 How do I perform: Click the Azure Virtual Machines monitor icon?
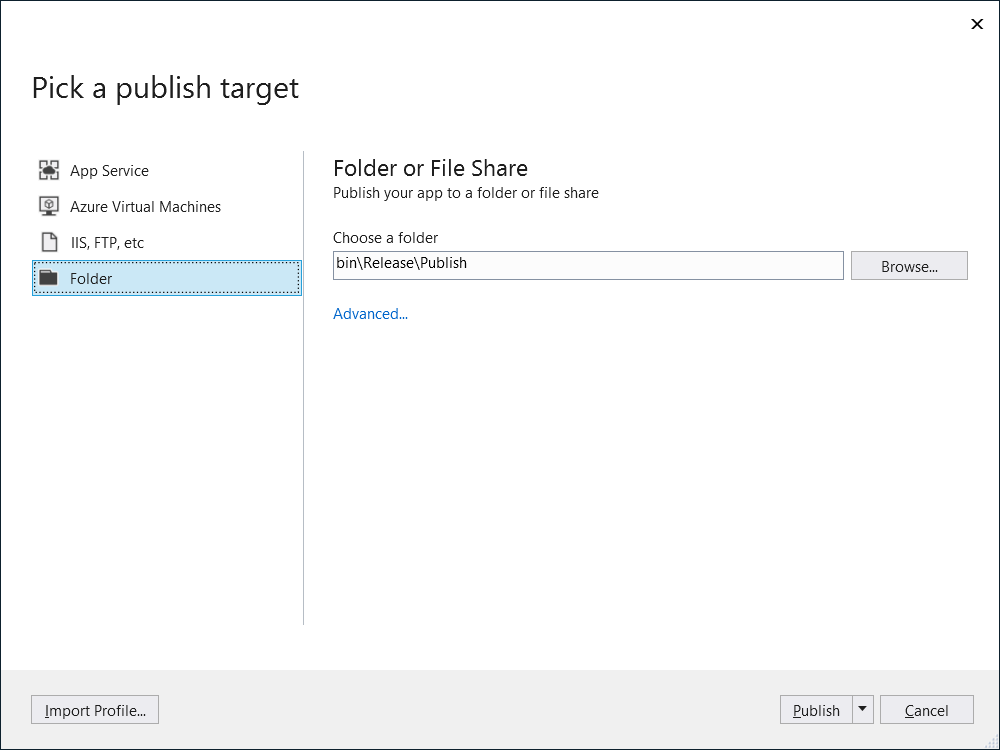49,206
